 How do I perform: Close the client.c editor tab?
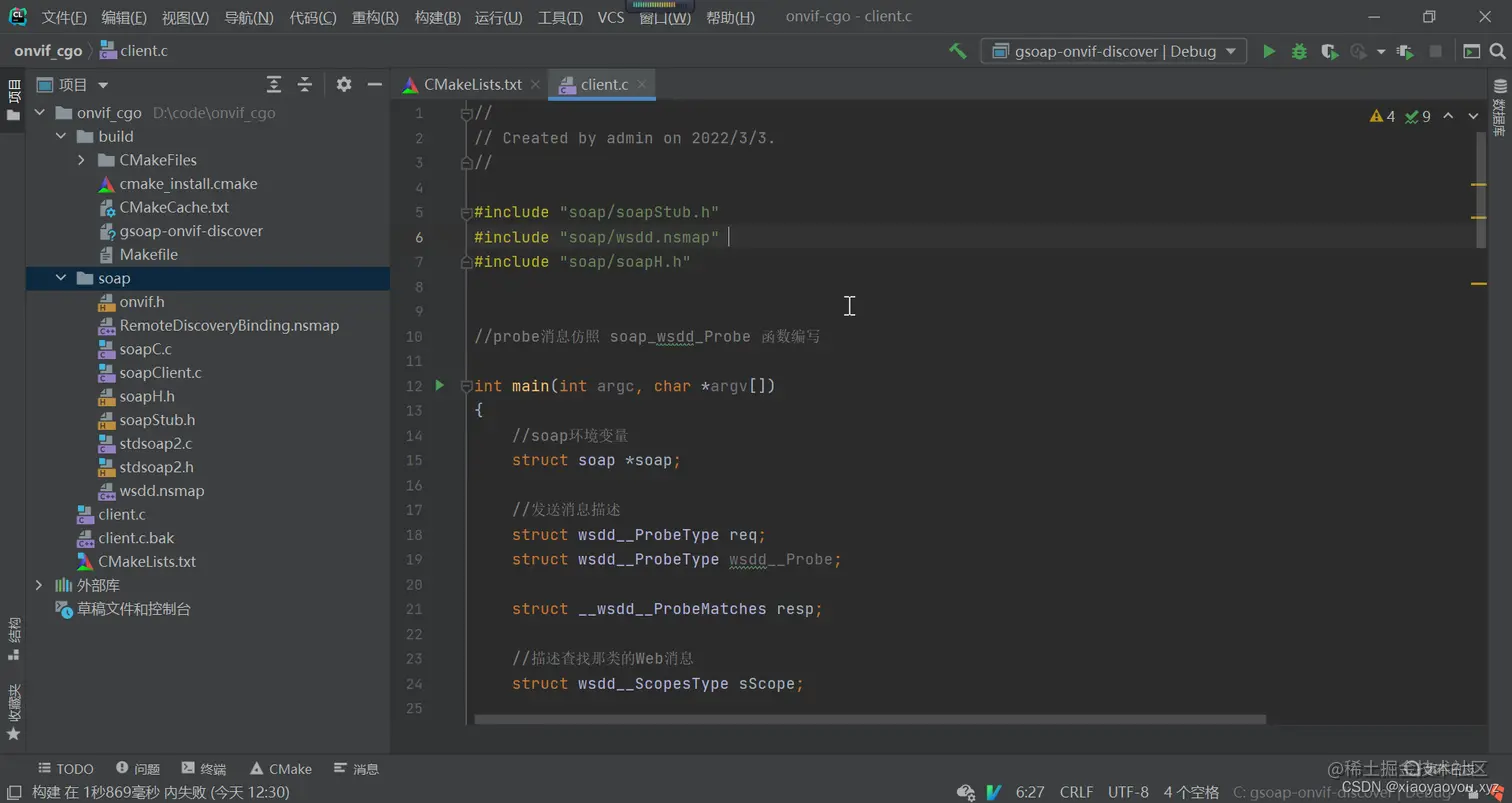point(642,85)
